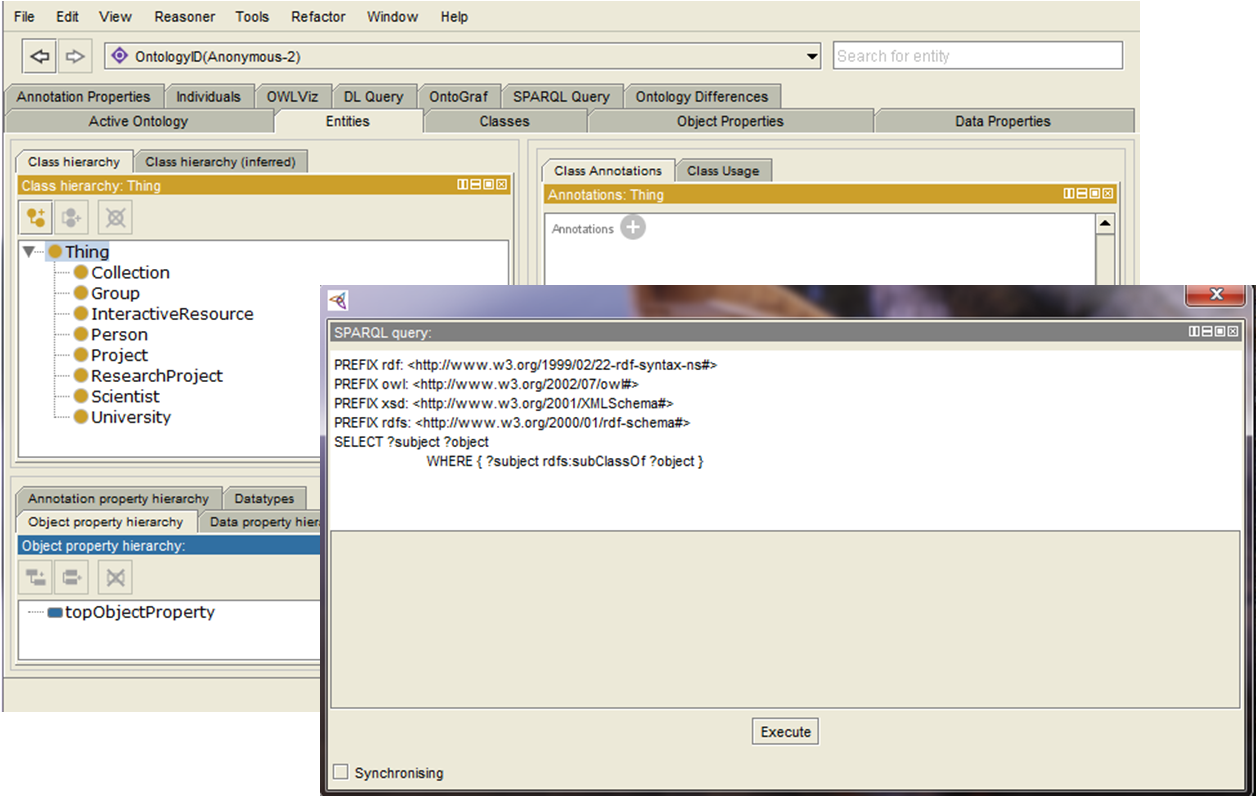Viewport: 1257px width, 797px height.
Task: Click the forward navigation arrow
Action: tap(75, 56)
